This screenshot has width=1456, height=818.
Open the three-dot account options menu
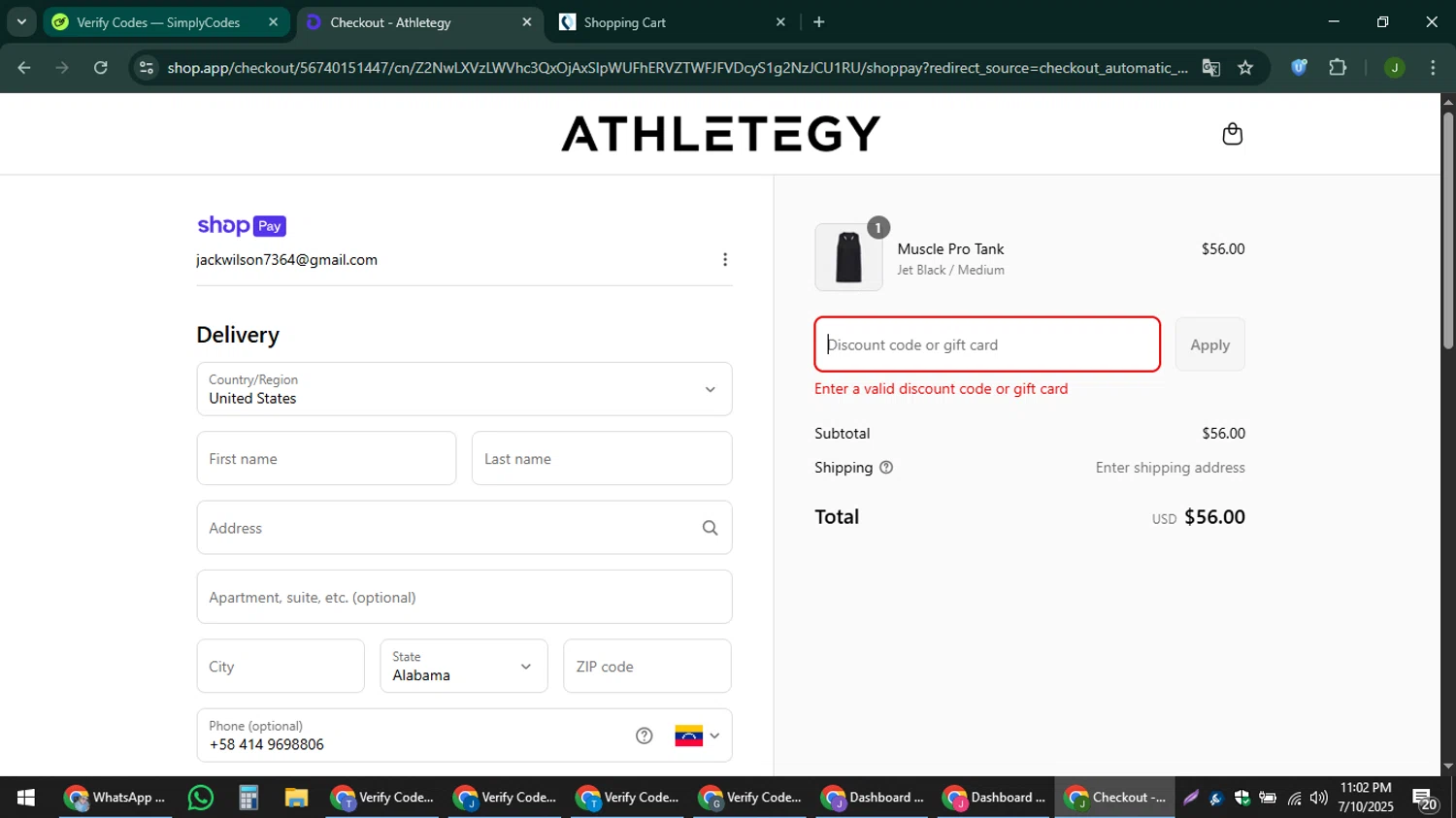point(724,260)
